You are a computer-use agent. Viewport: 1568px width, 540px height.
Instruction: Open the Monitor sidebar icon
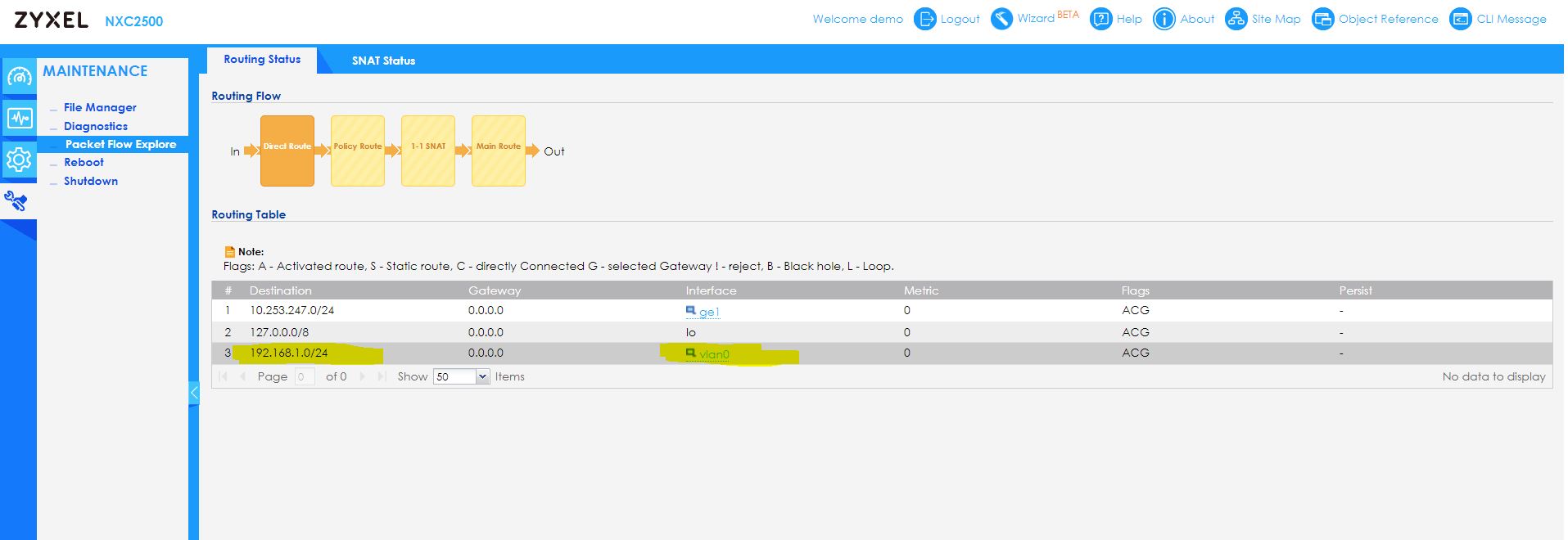[19, 119]
